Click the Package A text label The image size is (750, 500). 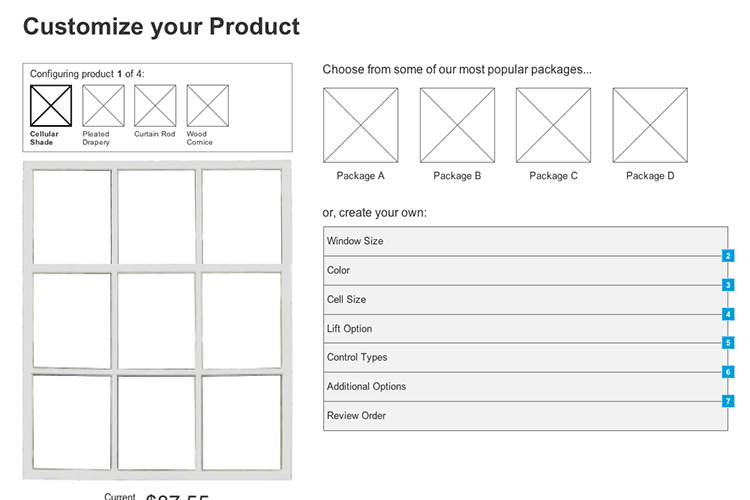pos(361,176)
